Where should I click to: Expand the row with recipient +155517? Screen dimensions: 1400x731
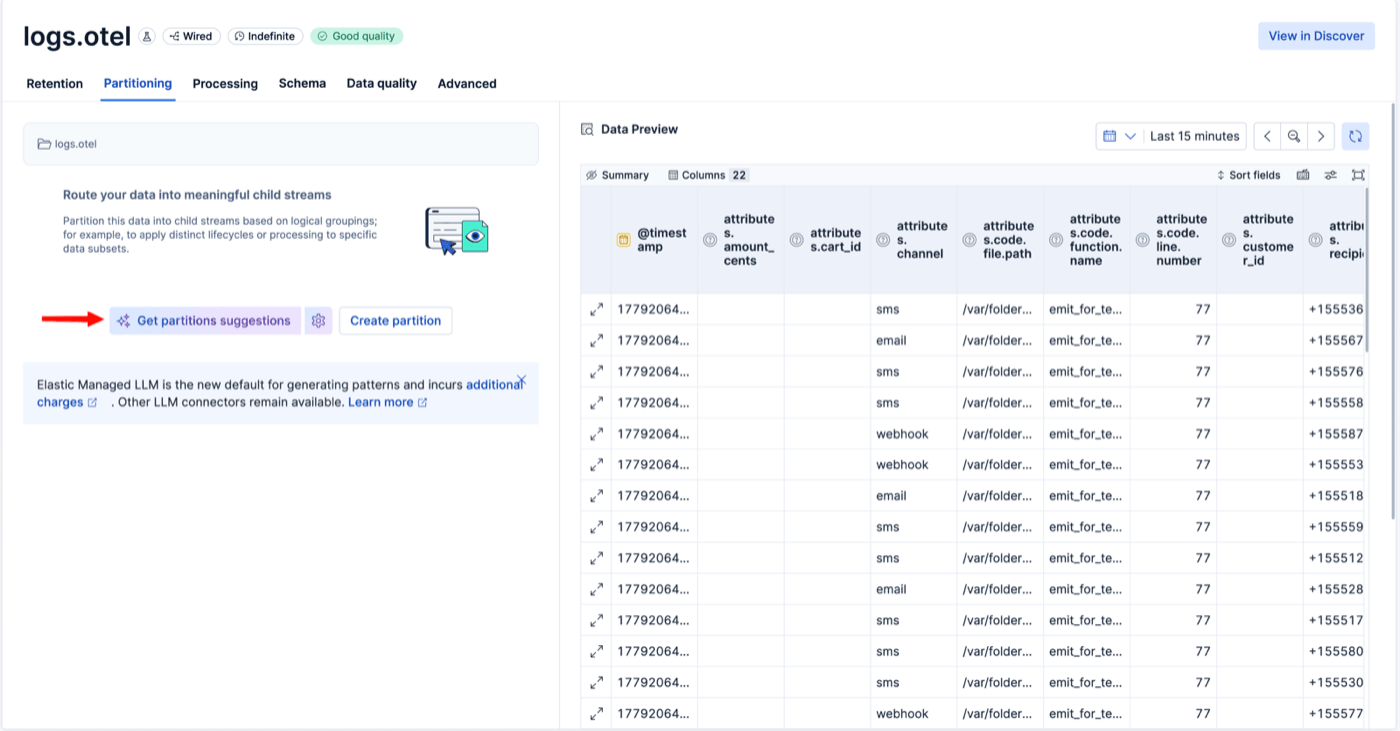click(596, 620)
